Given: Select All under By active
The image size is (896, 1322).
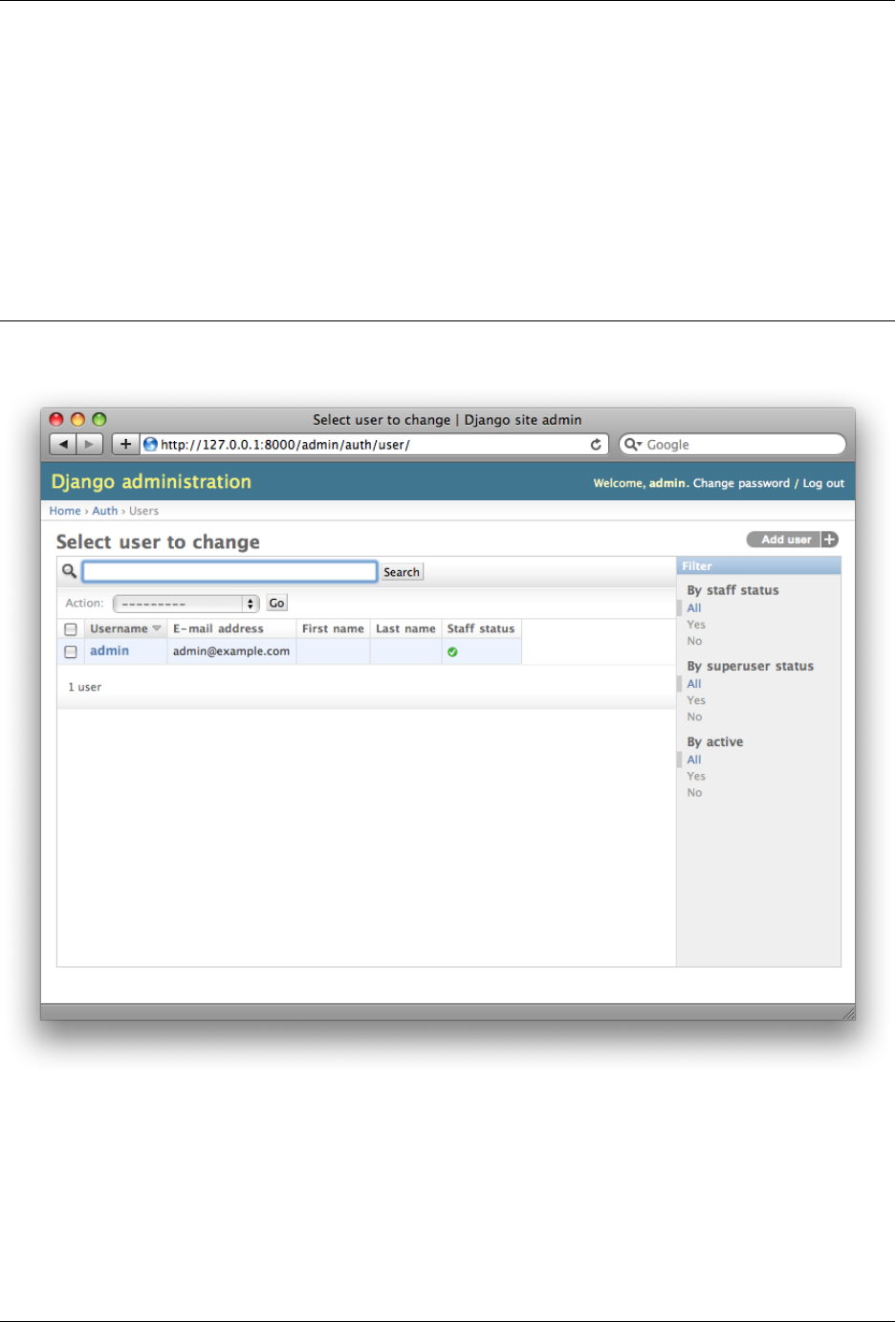Looking at the screenshot, I should pos(694,760).
